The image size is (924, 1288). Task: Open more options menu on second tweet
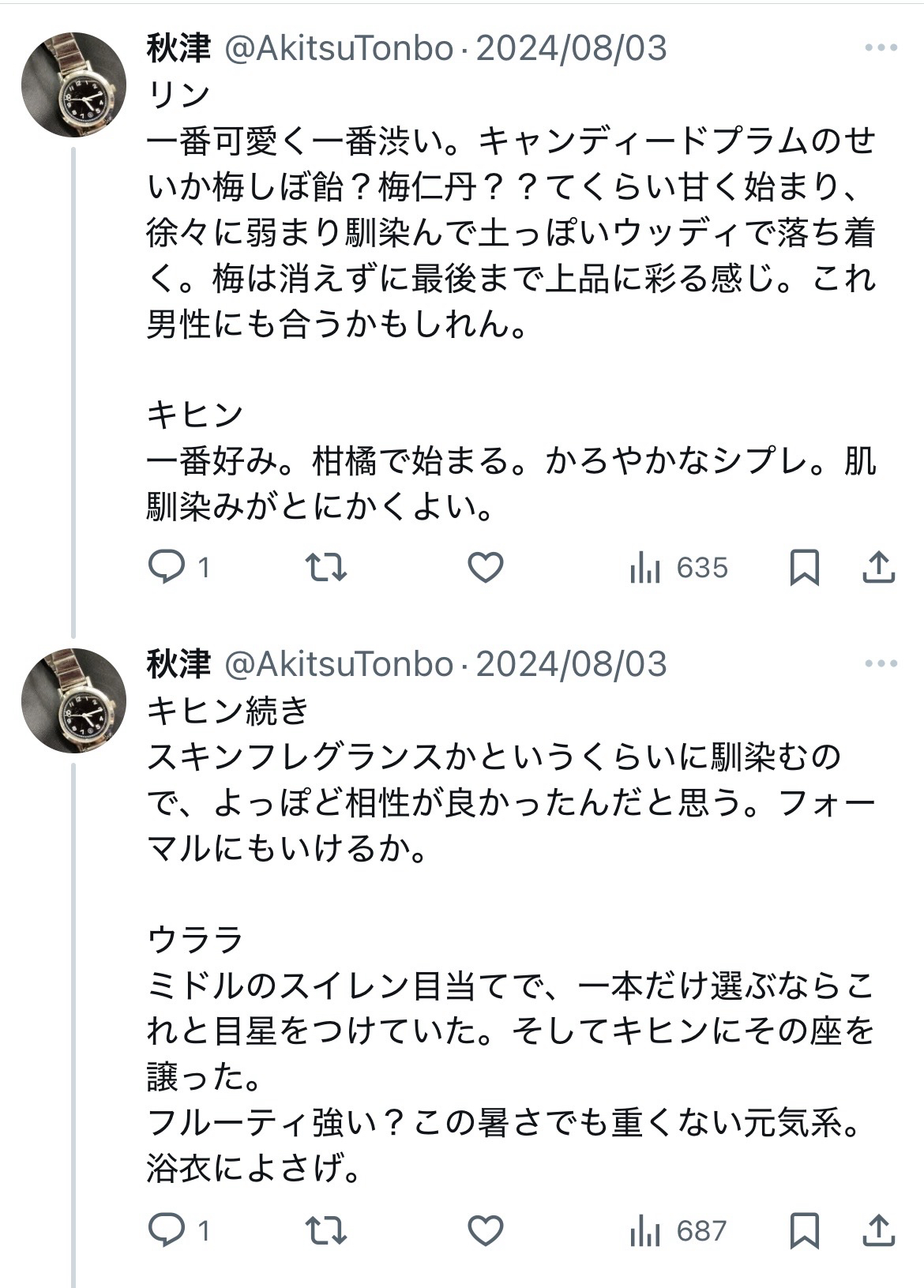click(x=881, y=664)
